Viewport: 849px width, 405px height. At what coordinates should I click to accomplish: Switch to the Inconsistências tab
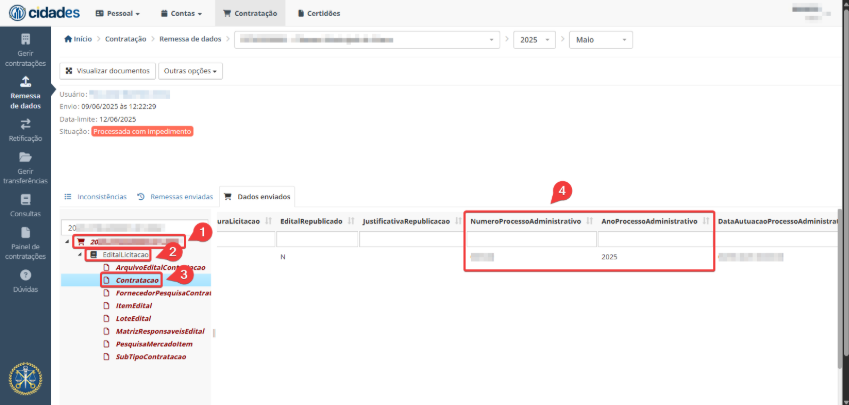click(96, 197)
